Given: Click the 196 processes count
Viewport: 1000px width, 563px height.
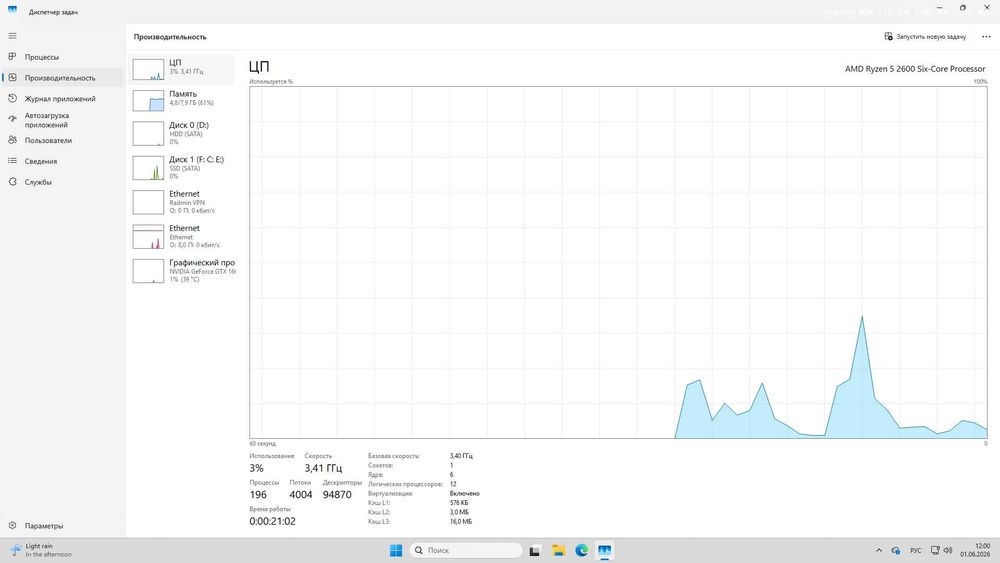Looking at the screenshot, I should point(258,495).
